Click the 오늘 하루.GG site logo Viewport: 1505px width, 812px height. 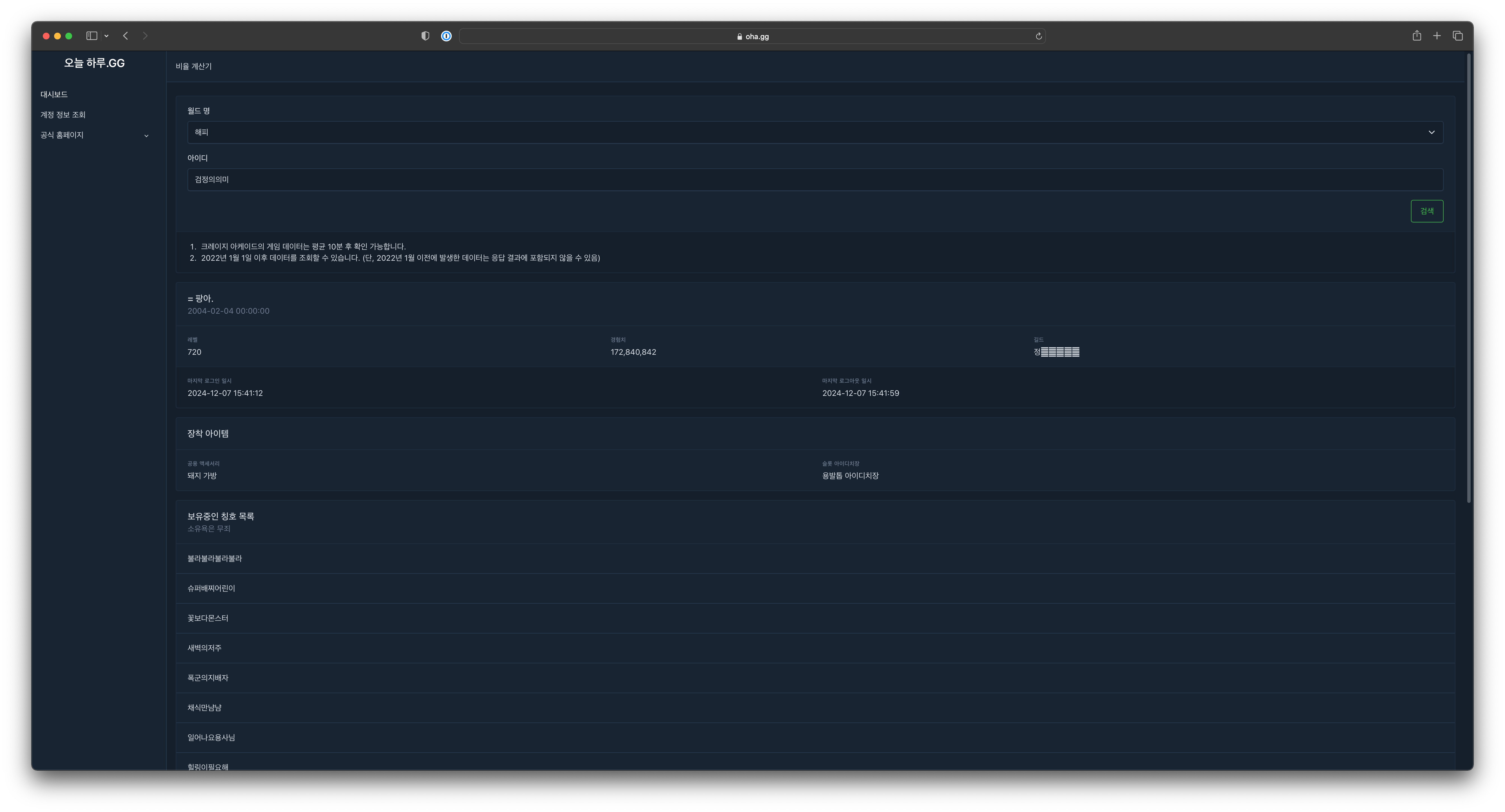point(94,63)
